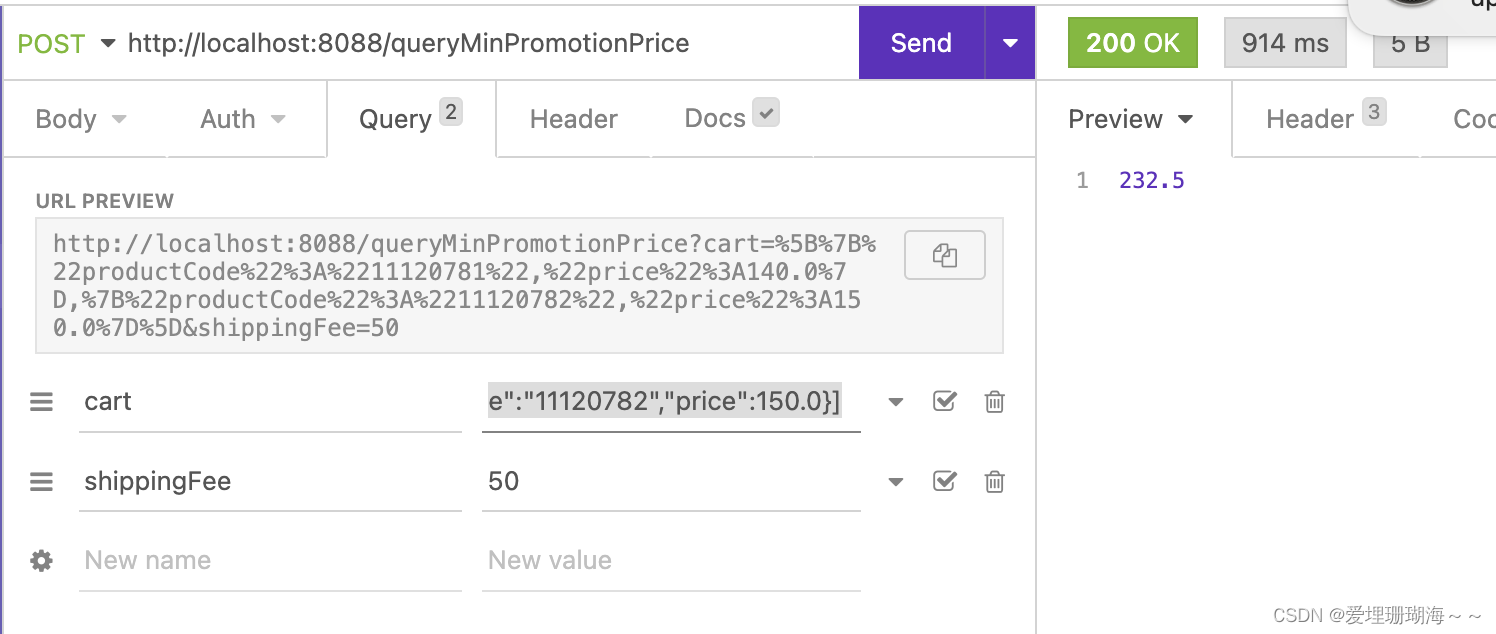This screenshot has height=634, width=1496.
Task: Open the shippingFee value type dropdown
Action: 895,482
